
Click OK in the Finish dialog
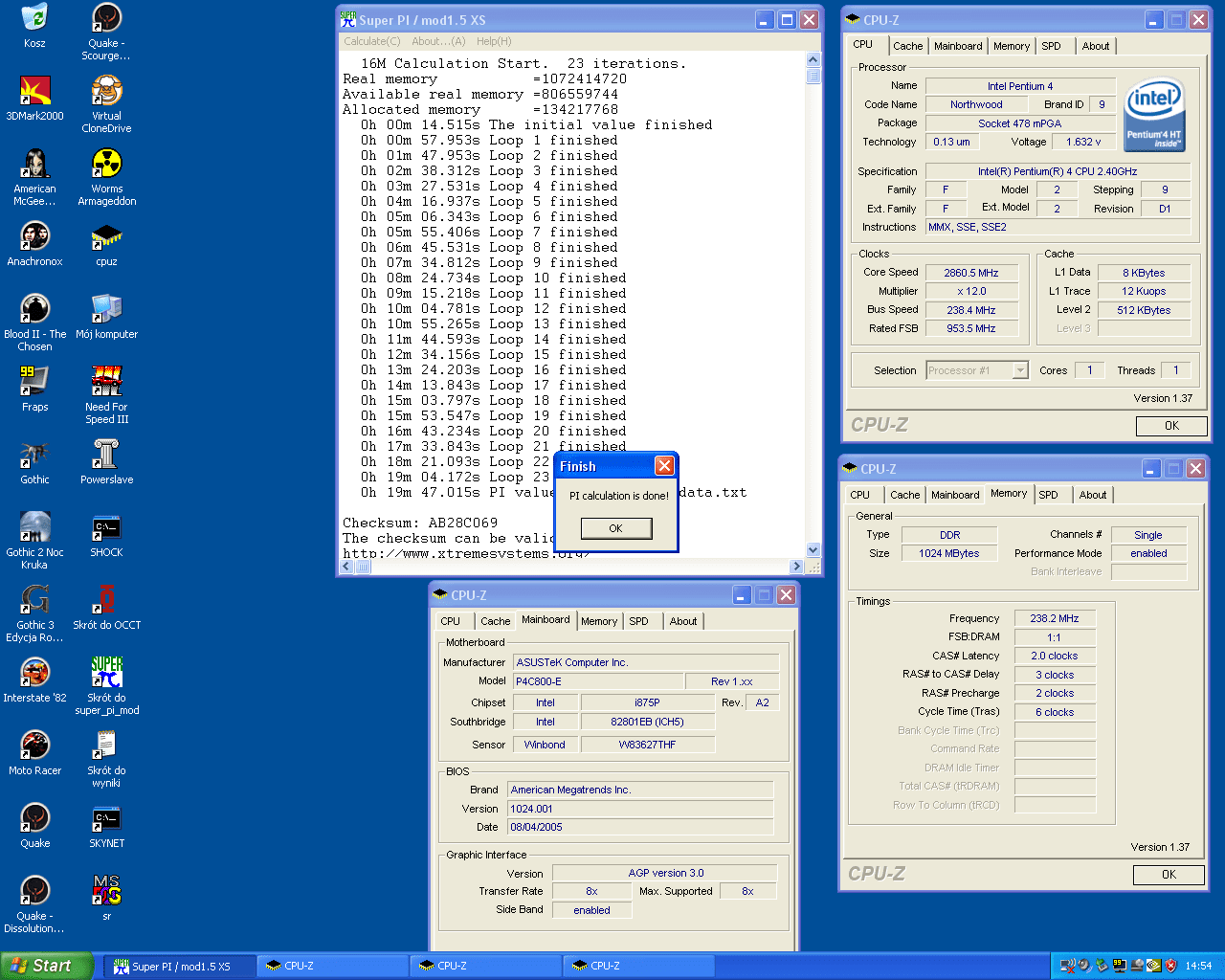click(615, 528)
